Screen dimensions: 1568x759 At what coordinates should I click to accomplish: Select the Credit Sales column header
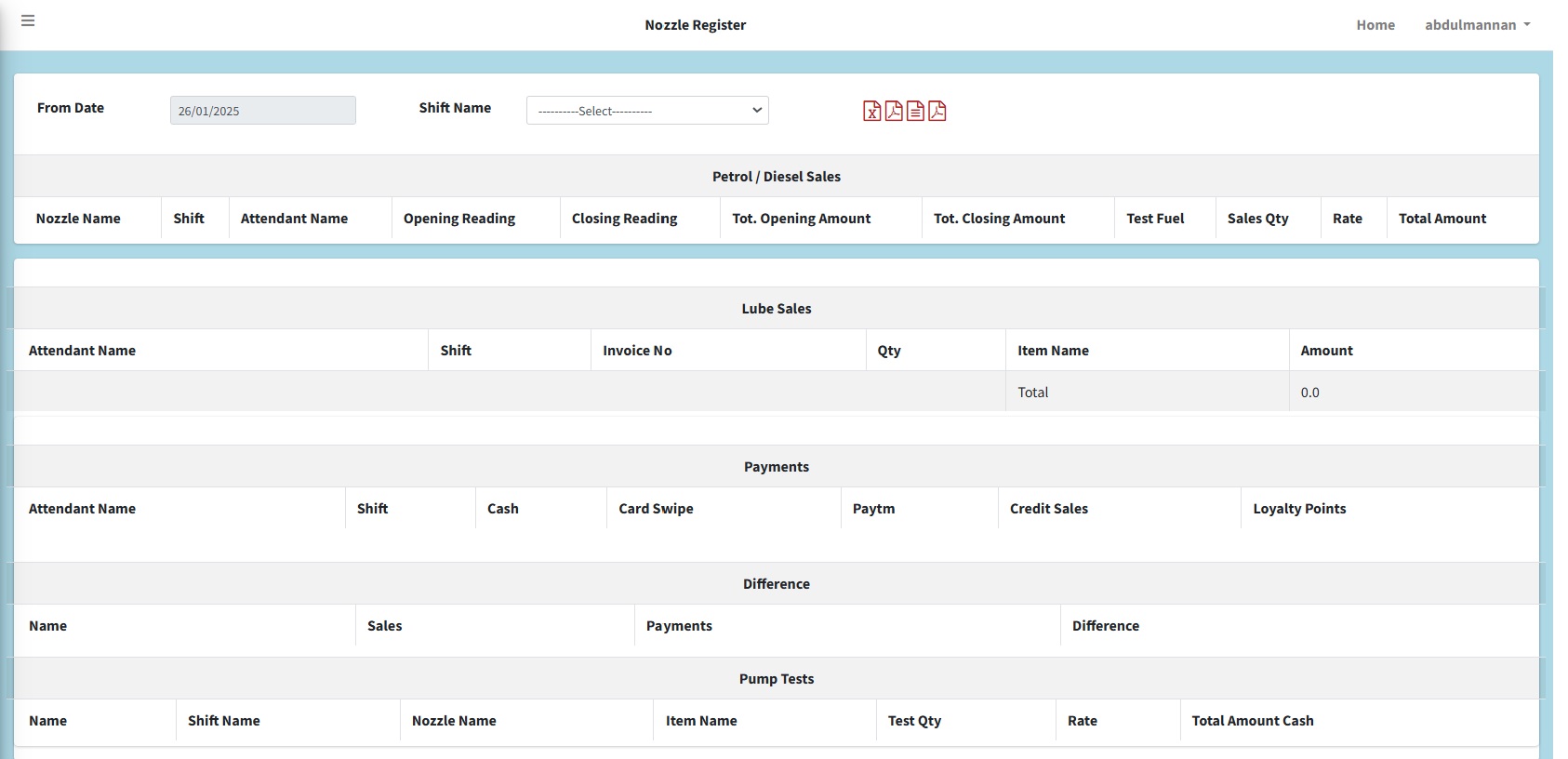tap(1048, 509)
